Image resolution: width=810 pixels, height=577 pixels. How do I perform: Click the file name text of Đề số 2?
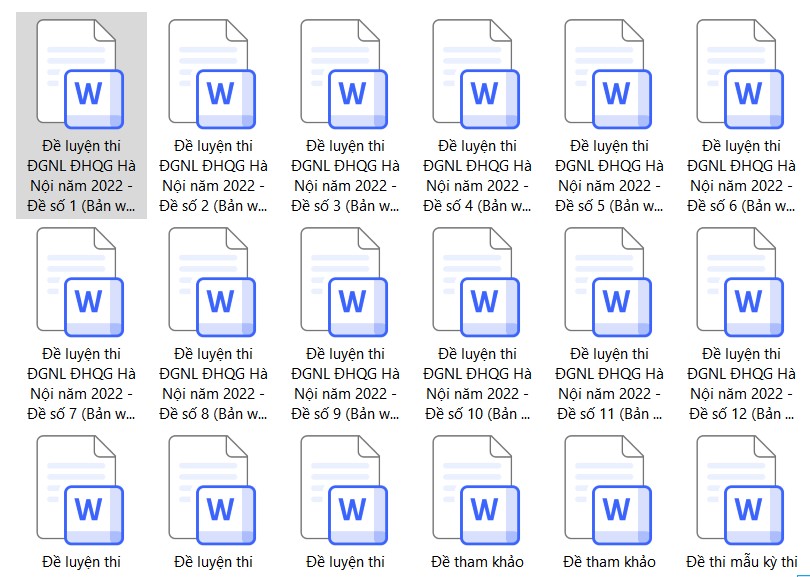point(213,176)
